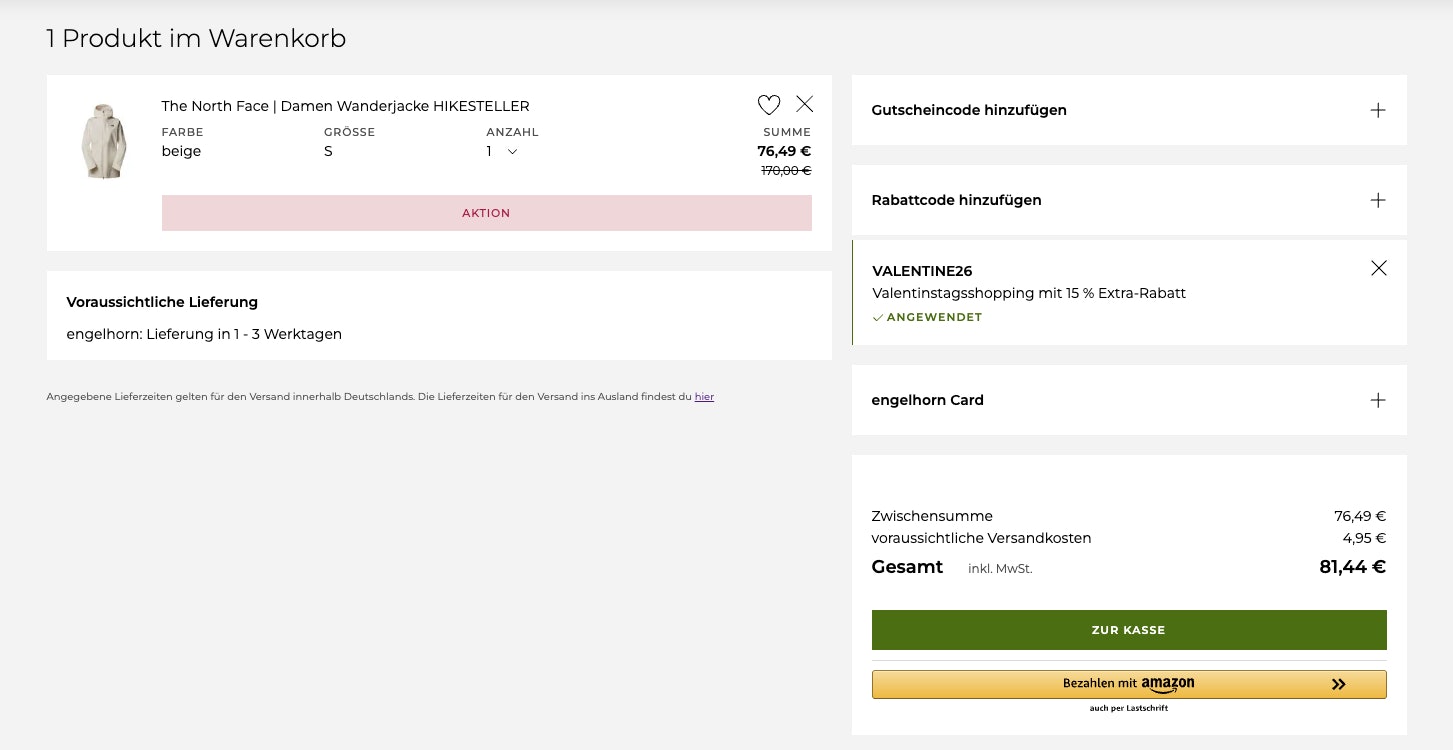Click double-arrow icon on Amazon pay button
The height and width of the screenshot is (750, 1453).
click(1338, 685)
